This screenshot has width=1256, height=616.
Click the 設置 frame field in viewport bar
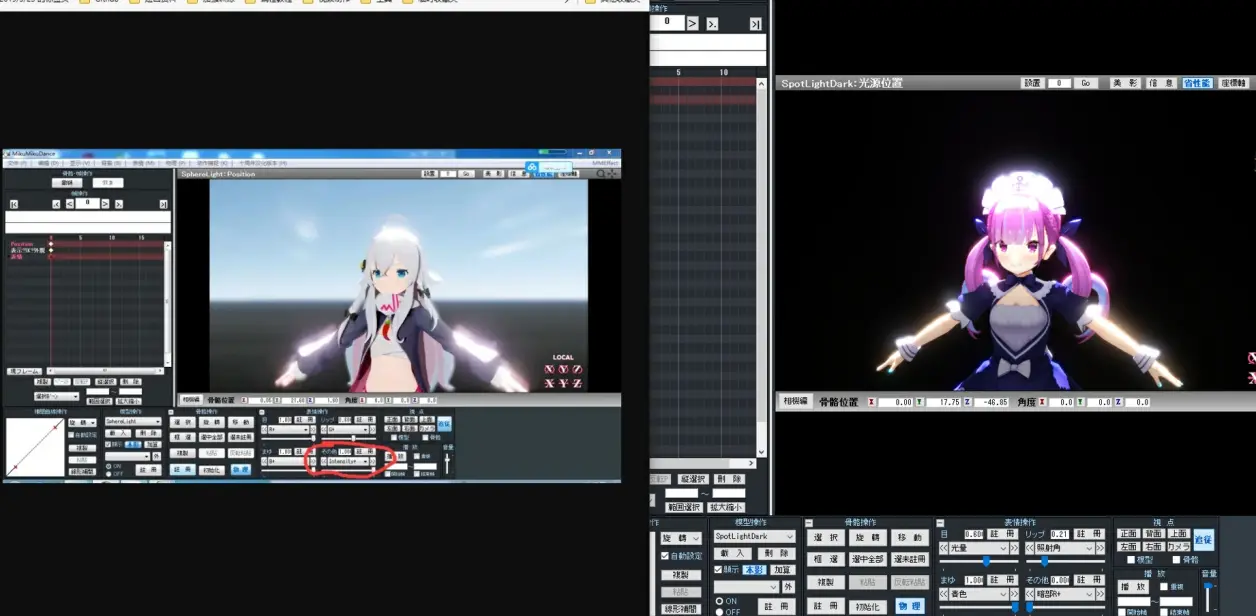coord(1059,83)
